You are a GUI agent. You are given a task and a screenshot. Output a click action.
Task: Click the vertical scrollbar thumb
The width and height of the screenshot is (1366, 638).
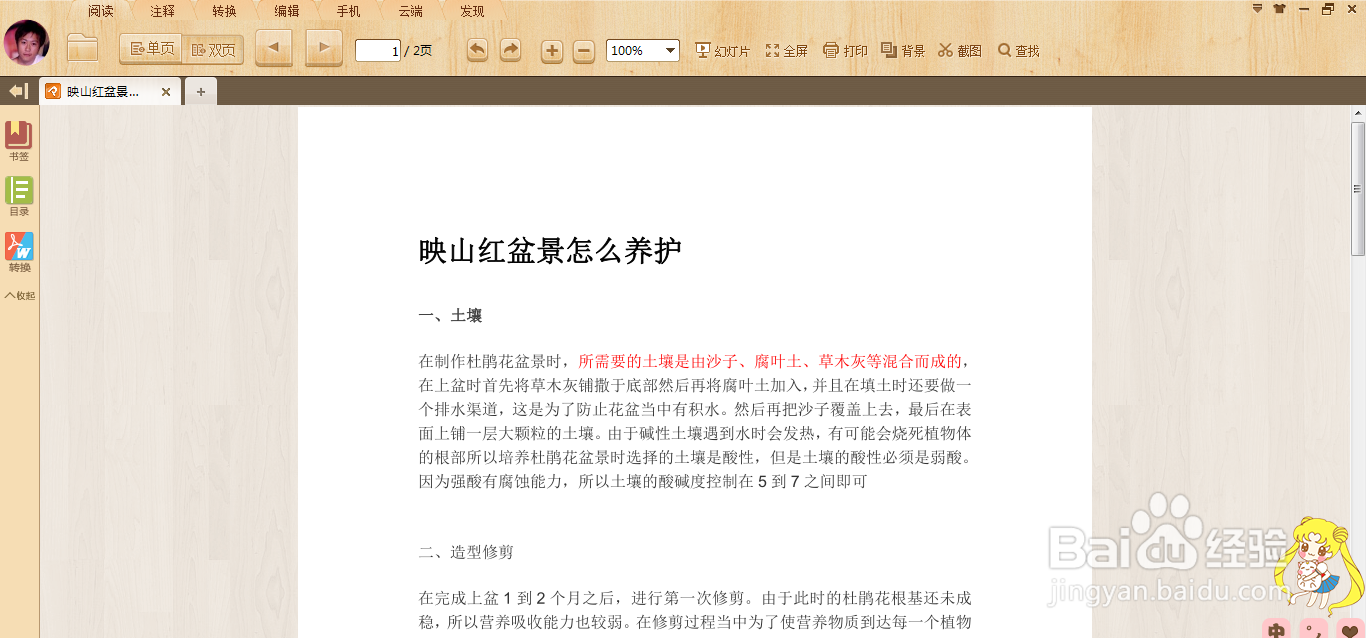tap(1357, 188)
